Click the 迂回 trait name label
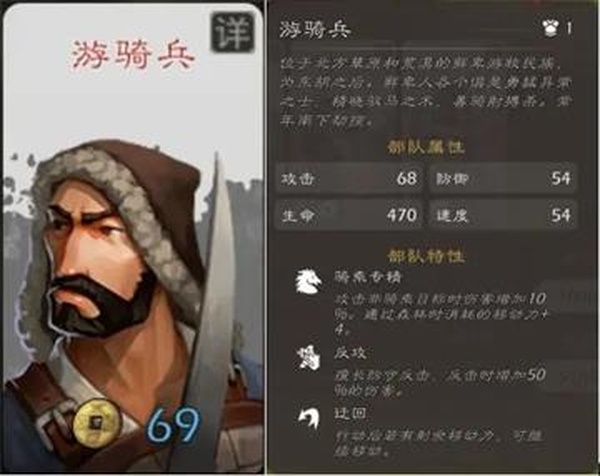The image size is (600, 476). click(x=350, y=413)
